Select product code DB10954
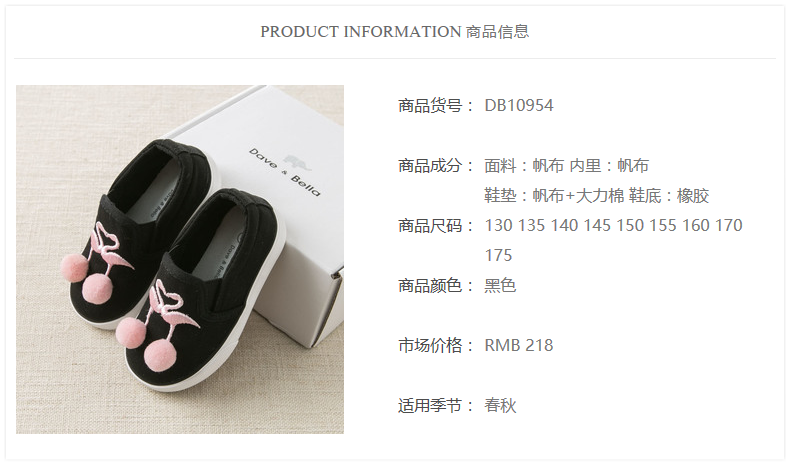 click(x=518, y=105)
